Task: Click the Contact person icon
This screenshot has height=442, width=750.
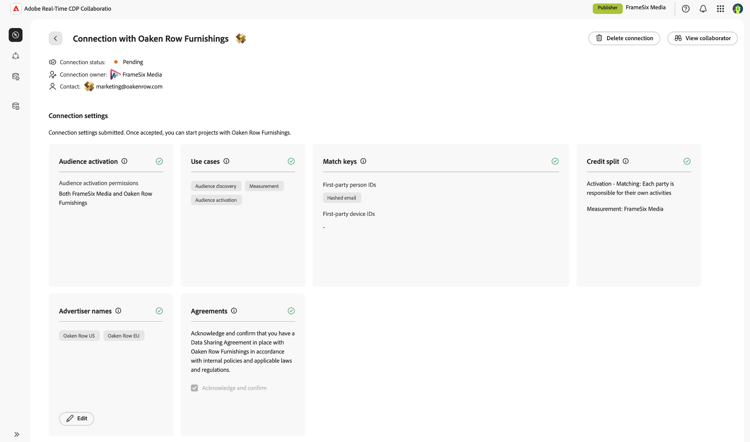Action: [x=53, y=87]
